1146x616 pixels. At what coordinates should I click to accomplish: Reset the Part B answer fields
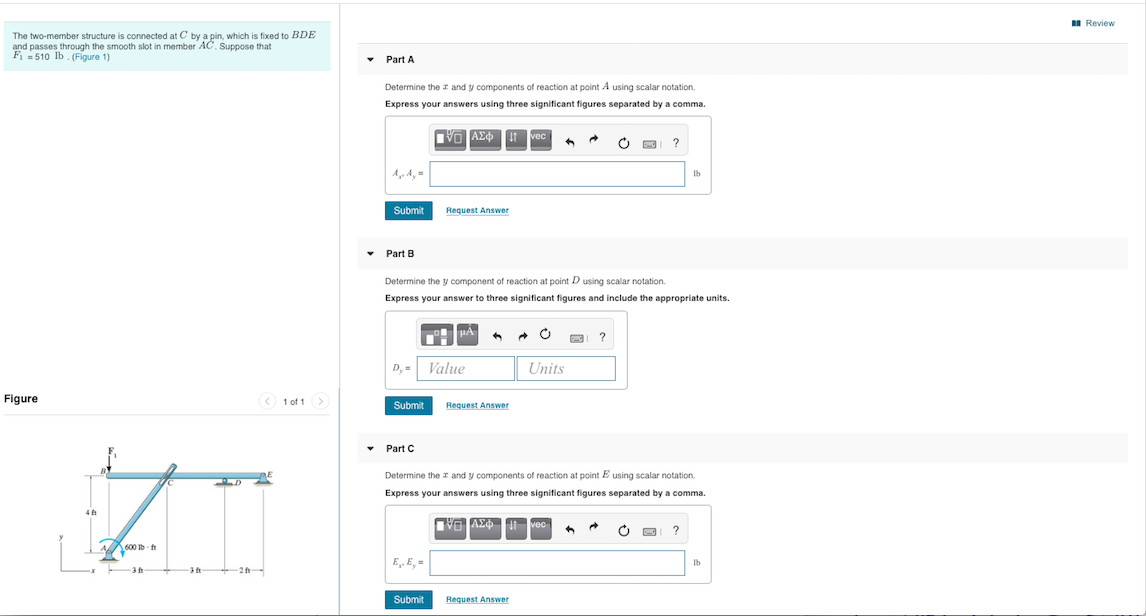(545, 335)
